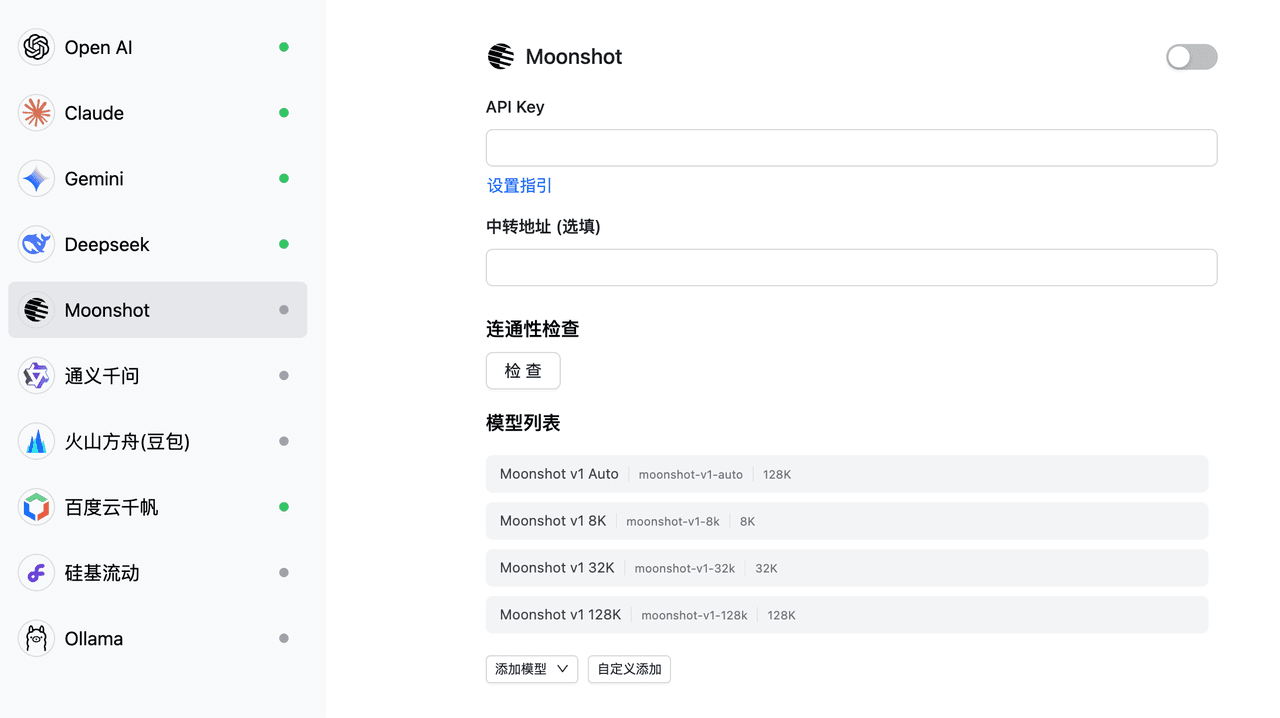Image resolution: width=1280 pixels, height=718 pixels.
Task: Click the moonshot-v1-auto model ID text
Action: pyautogui.click(x=691, y=475)
